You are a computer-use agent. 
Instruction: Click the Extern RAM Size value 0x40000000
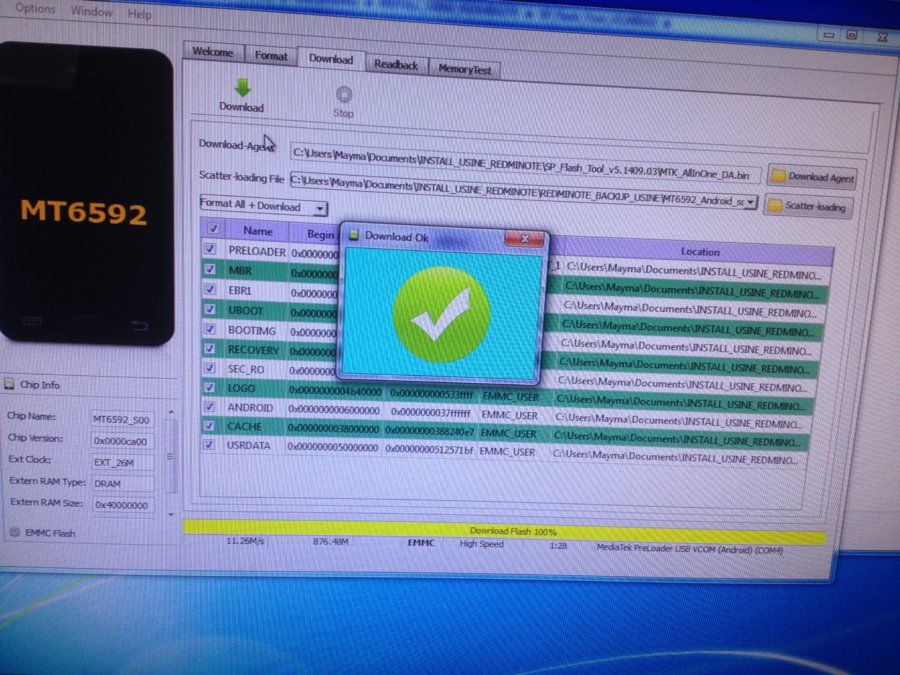point(123,505)
